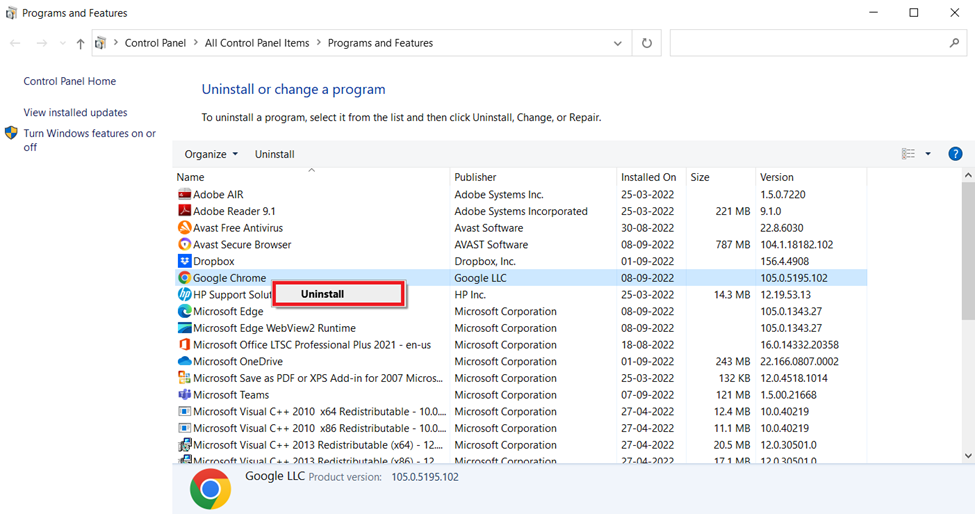
Task: Select the Avast Free Antivirus icon
Action: click(184, 228)
